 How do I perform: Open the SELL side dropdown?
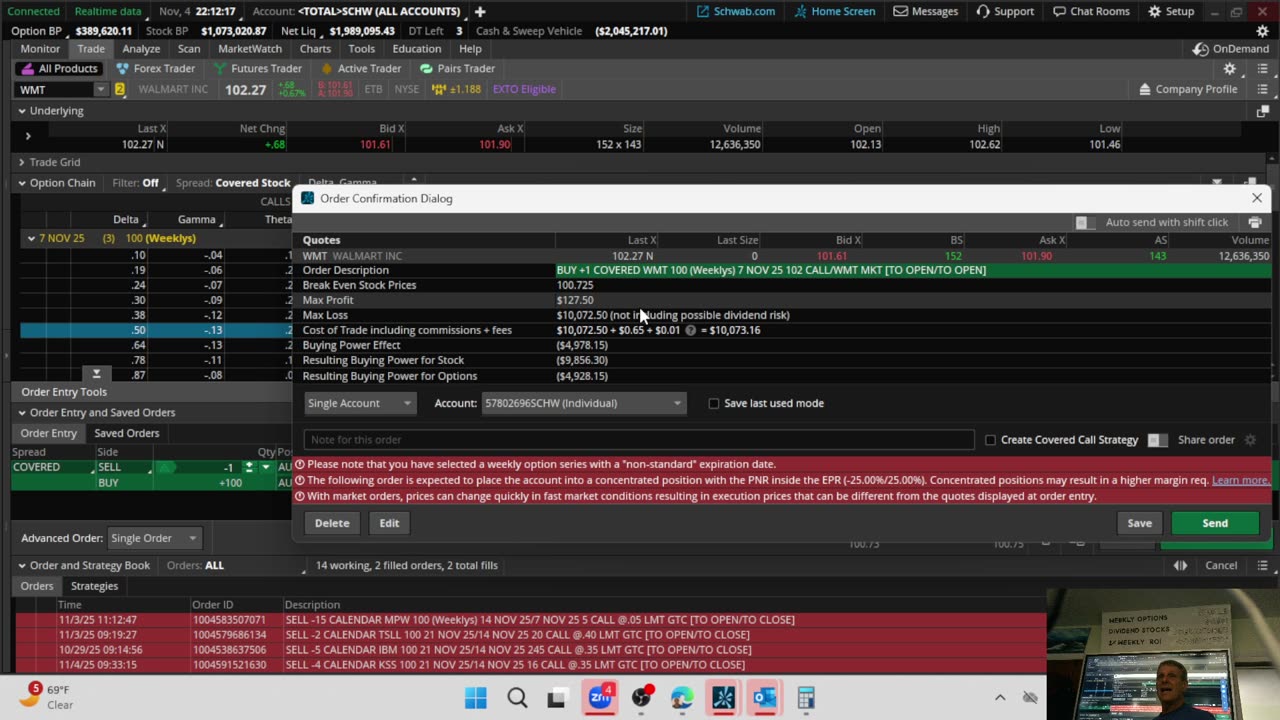pyautogui.click(x=125, y=467)
